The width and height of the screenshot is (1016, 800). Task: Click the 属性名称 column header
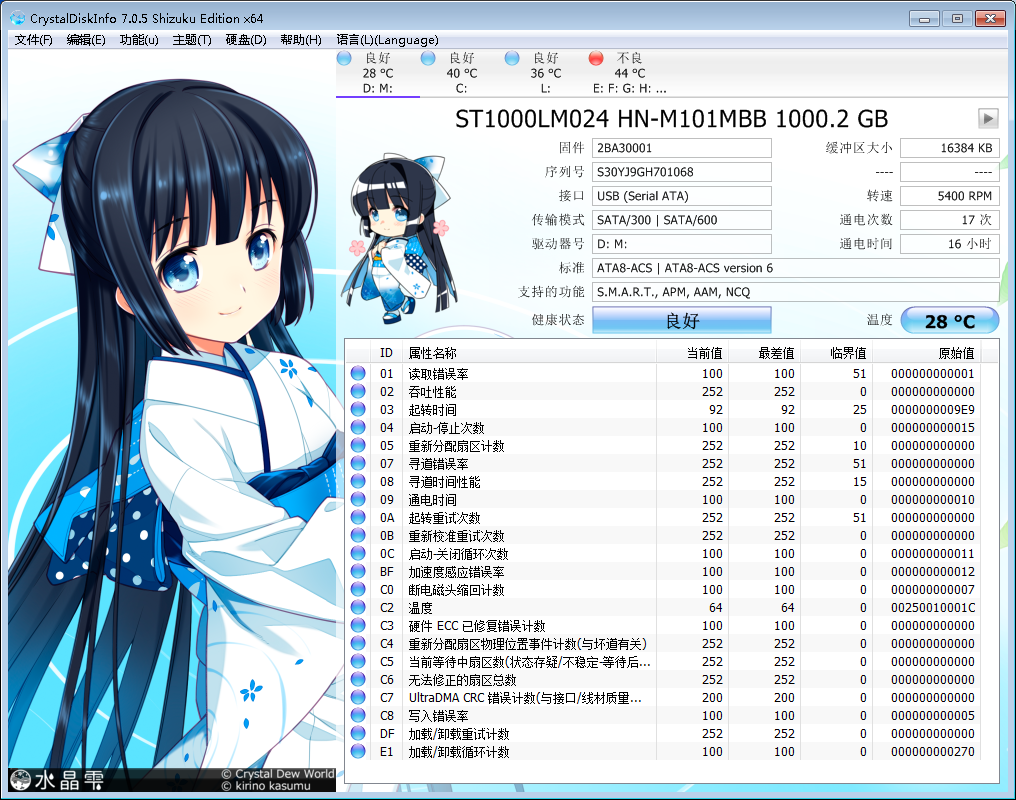(x=529, y=353)
